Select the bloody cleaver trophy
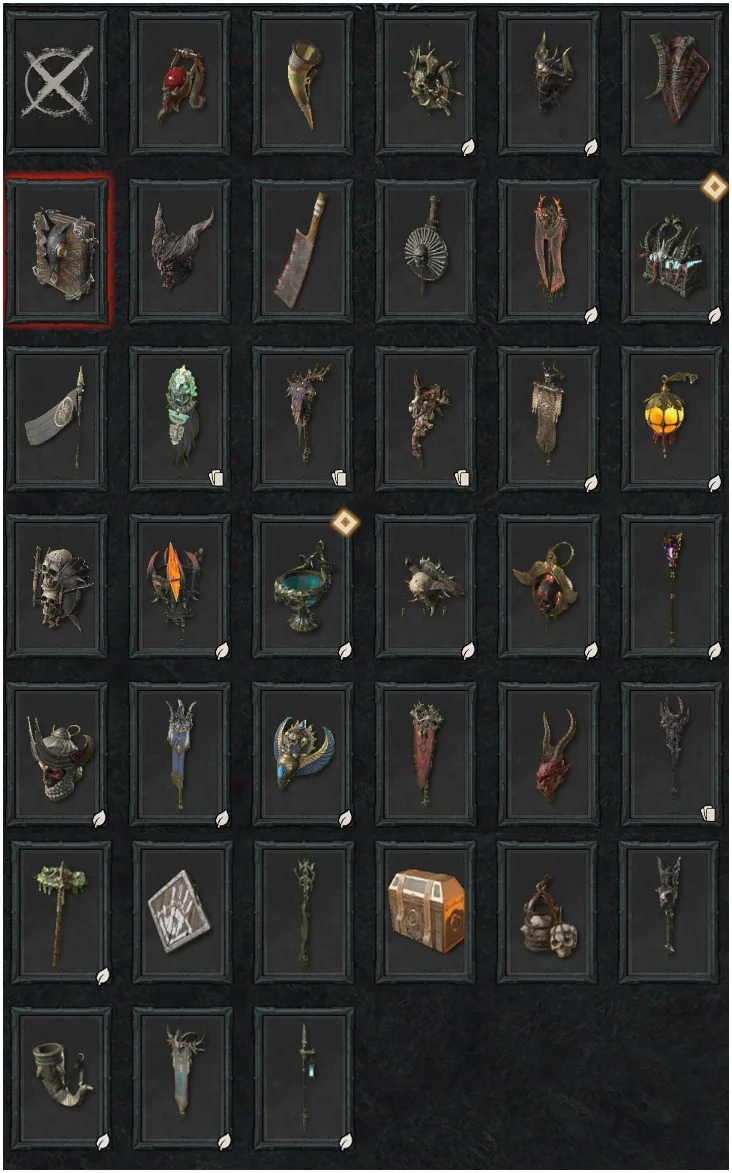This screenshot has height=1173, width=732. tap(302, 251)
